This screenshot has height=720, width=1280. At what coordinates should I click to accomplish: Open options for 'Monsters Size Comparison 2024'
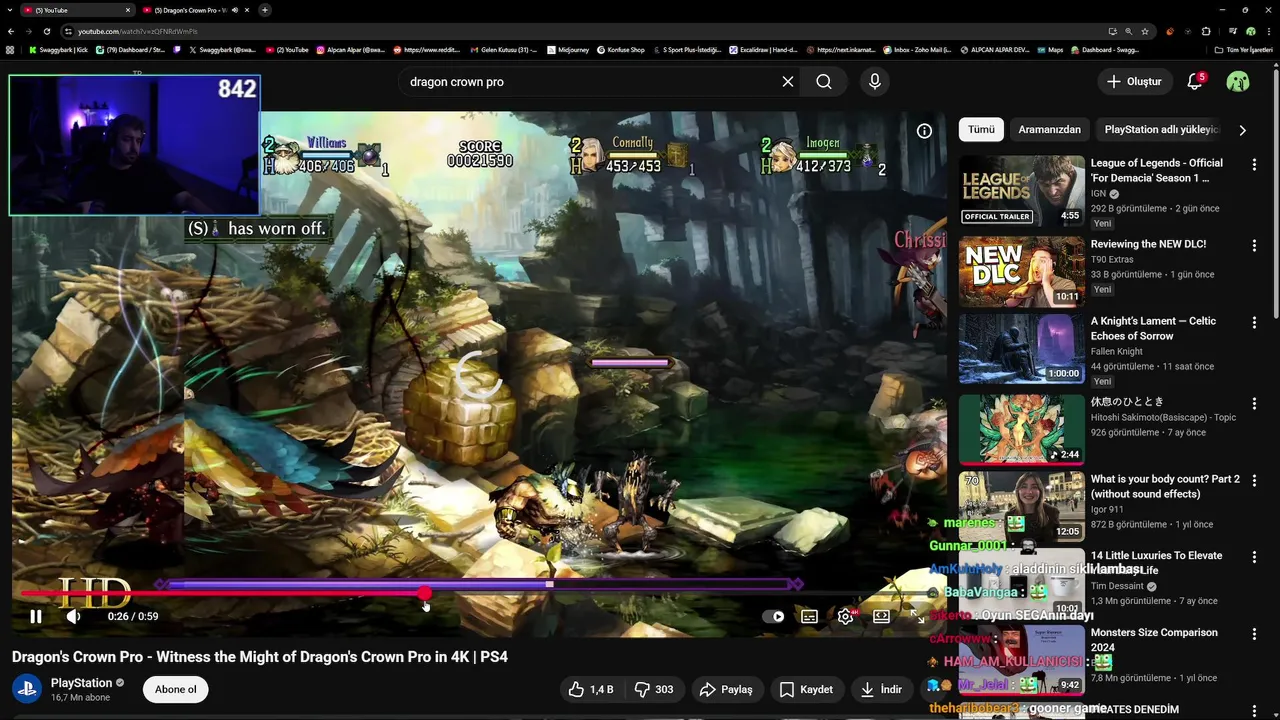(1254, 634)
